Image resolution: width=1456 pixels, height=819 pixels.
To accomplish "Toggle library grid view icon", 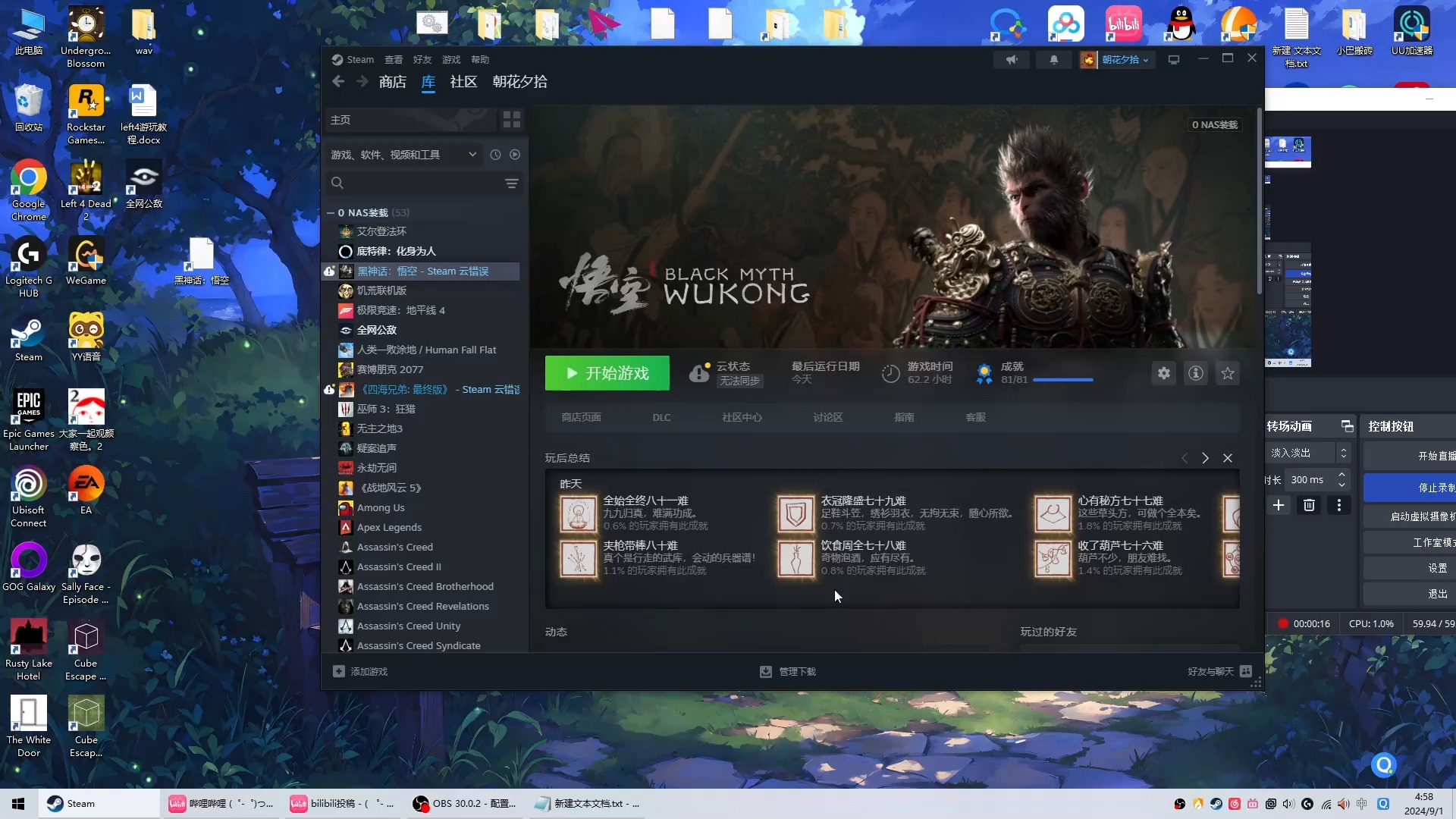I will click(512, 120).
